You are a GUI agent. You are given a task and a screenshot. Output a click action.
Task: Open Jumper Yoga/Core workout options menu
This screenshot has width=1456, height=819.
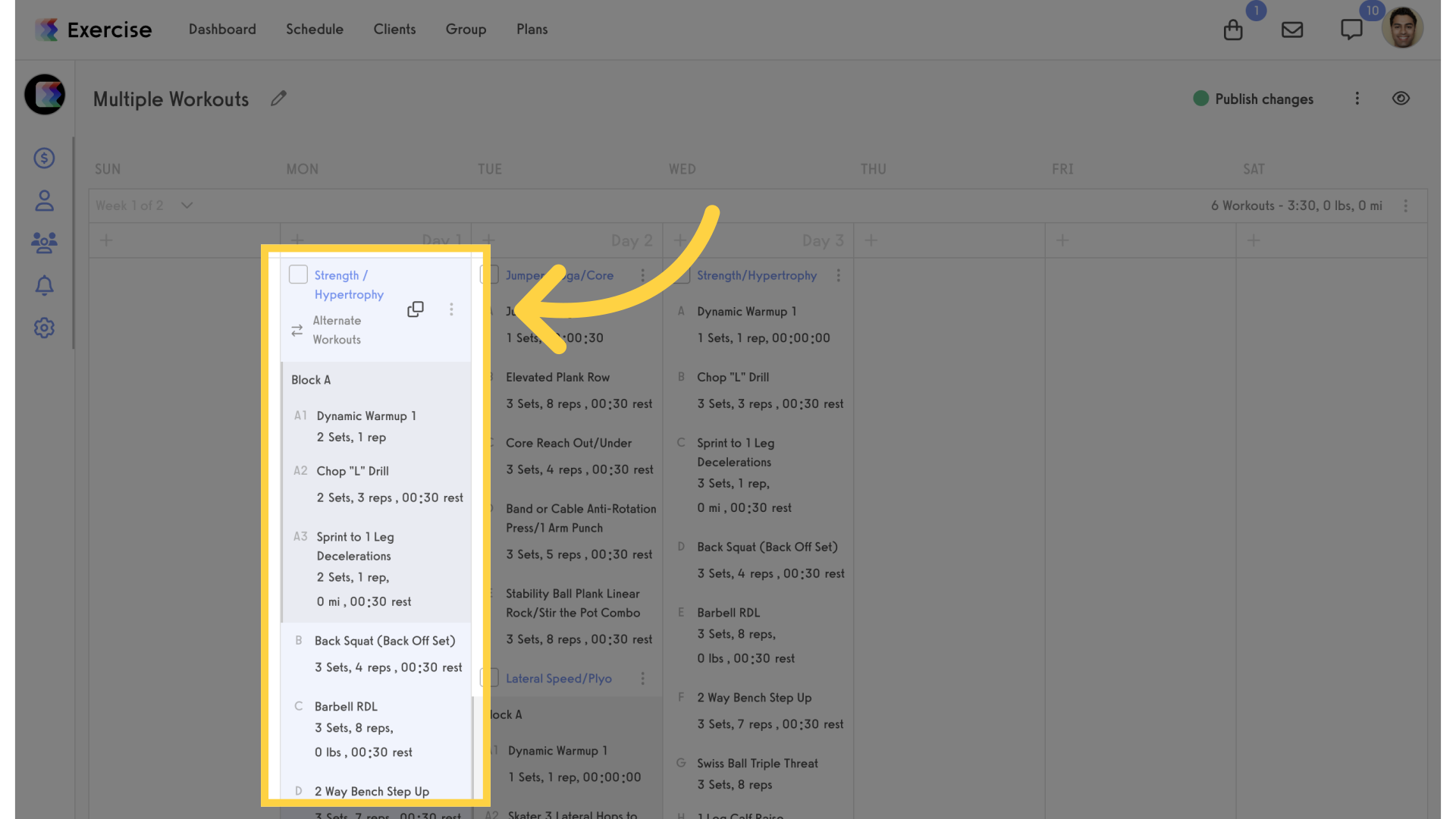pos(643,275)
